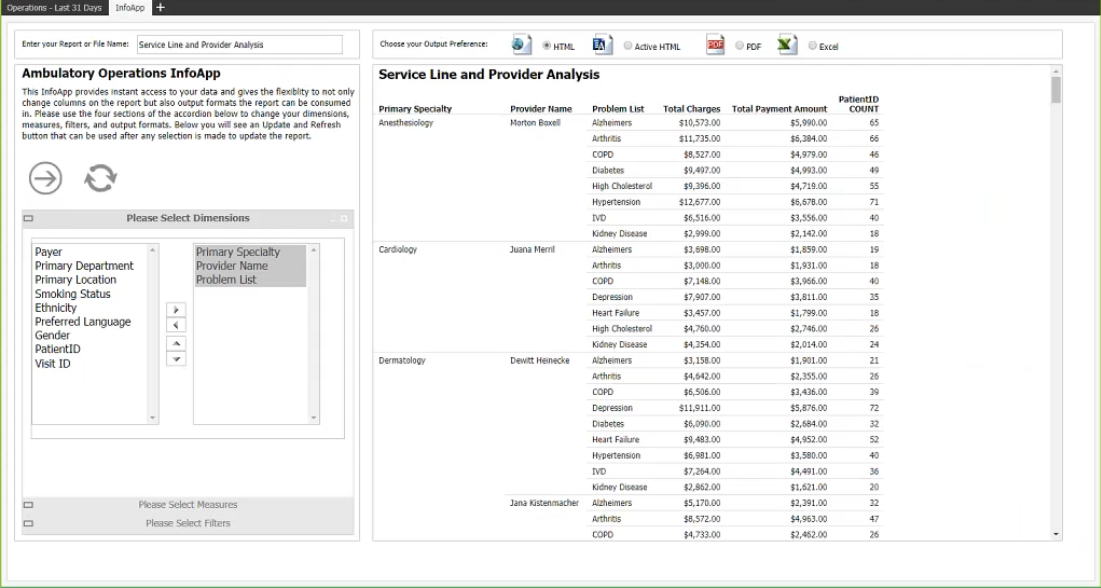The width and height of the screenshot is (1101, 588).
Task: Click the Problem List column header
Action: pos(618,109)
